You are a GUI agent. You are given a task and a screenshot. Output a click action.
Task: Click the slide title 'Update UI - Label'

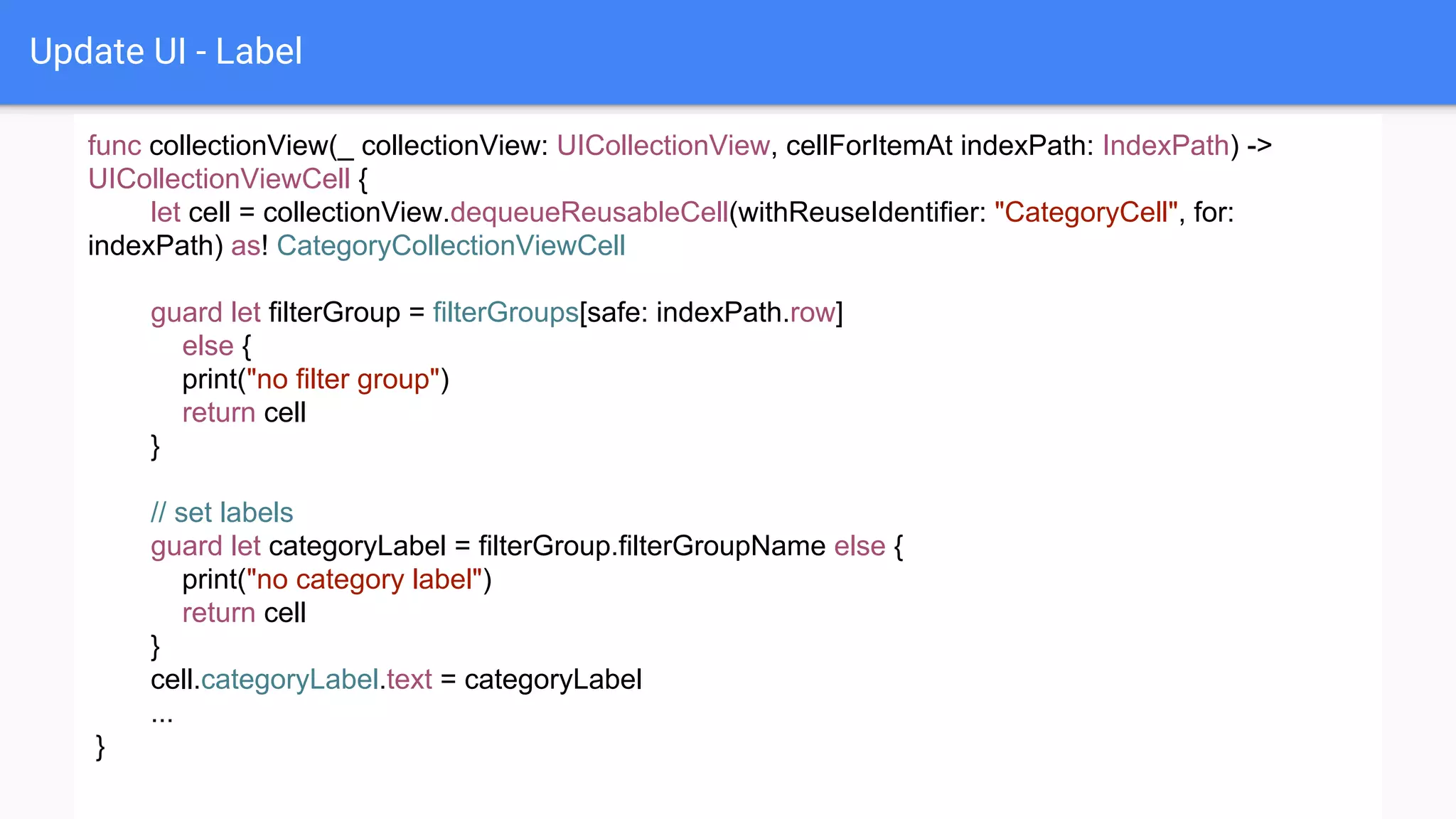click(x=166, y=52)
